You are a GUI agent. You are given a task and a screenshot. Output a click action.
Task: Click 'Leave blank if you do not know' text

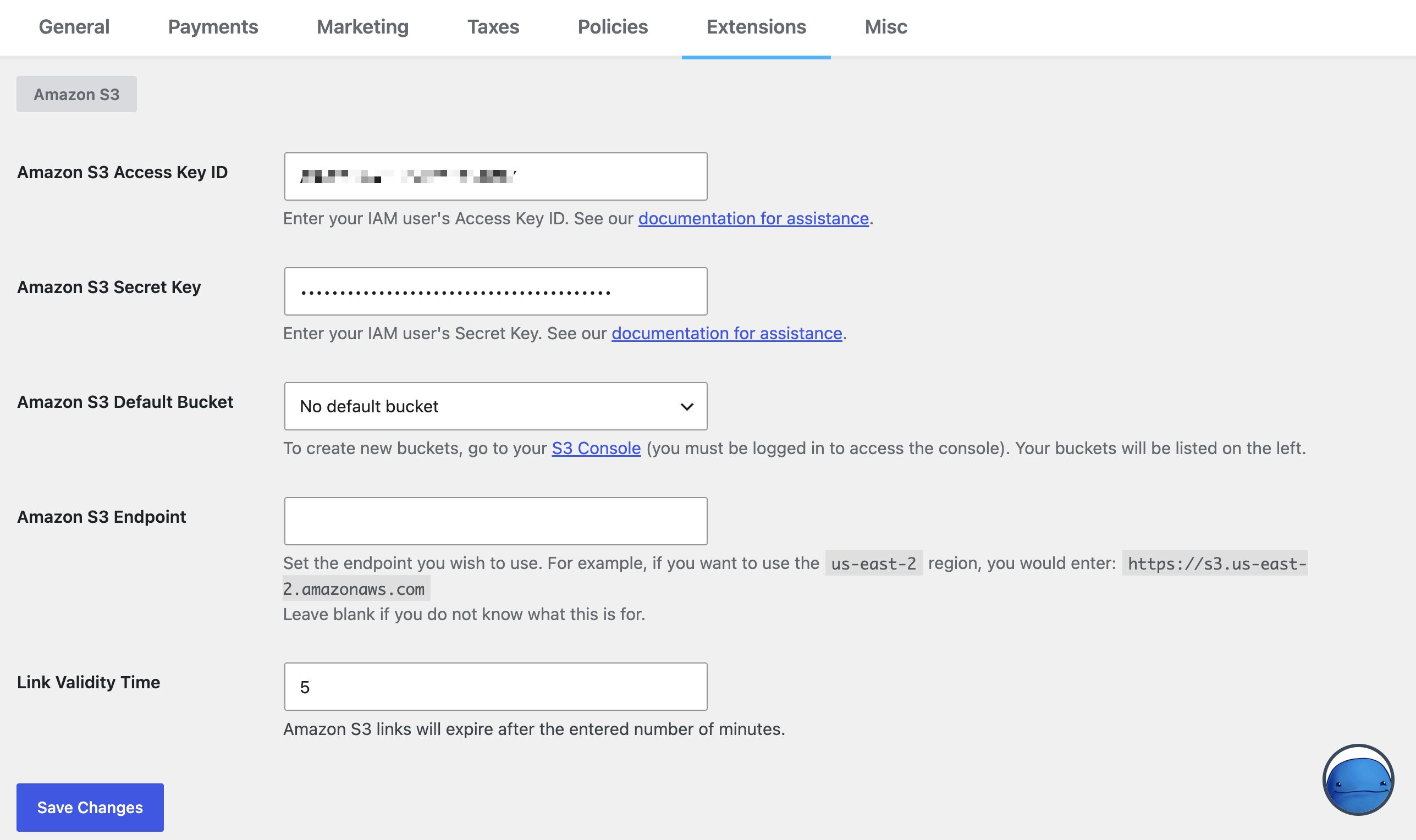tap(464, 614)
